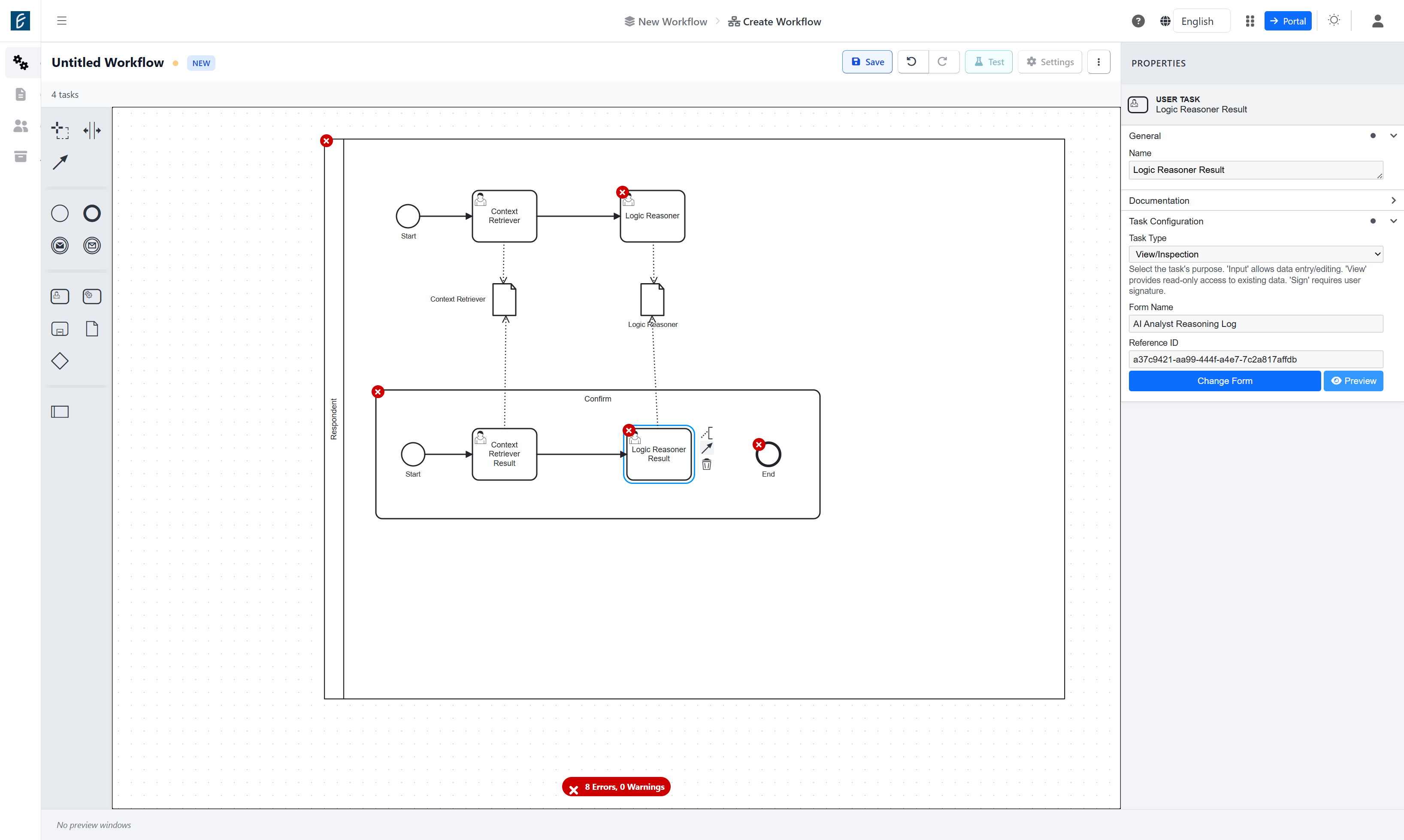The height and width of the screenshot is (840, 1404).
Task: Go to Portal
Action: tap(1287, 21)
